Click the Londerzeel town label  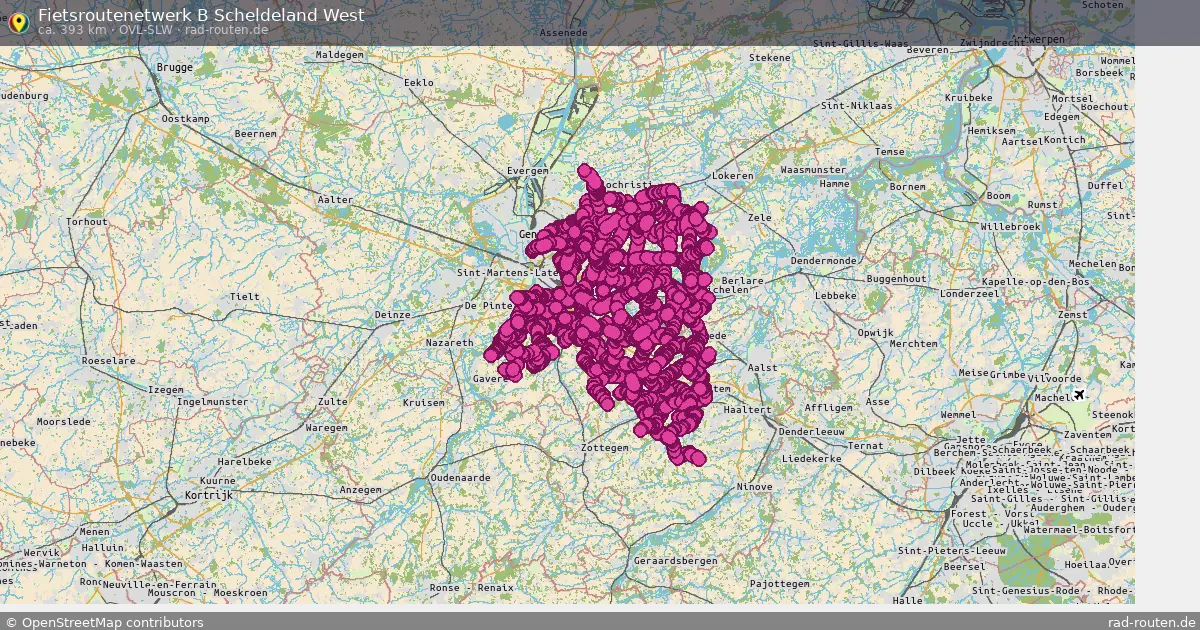(x=970, y=295)
